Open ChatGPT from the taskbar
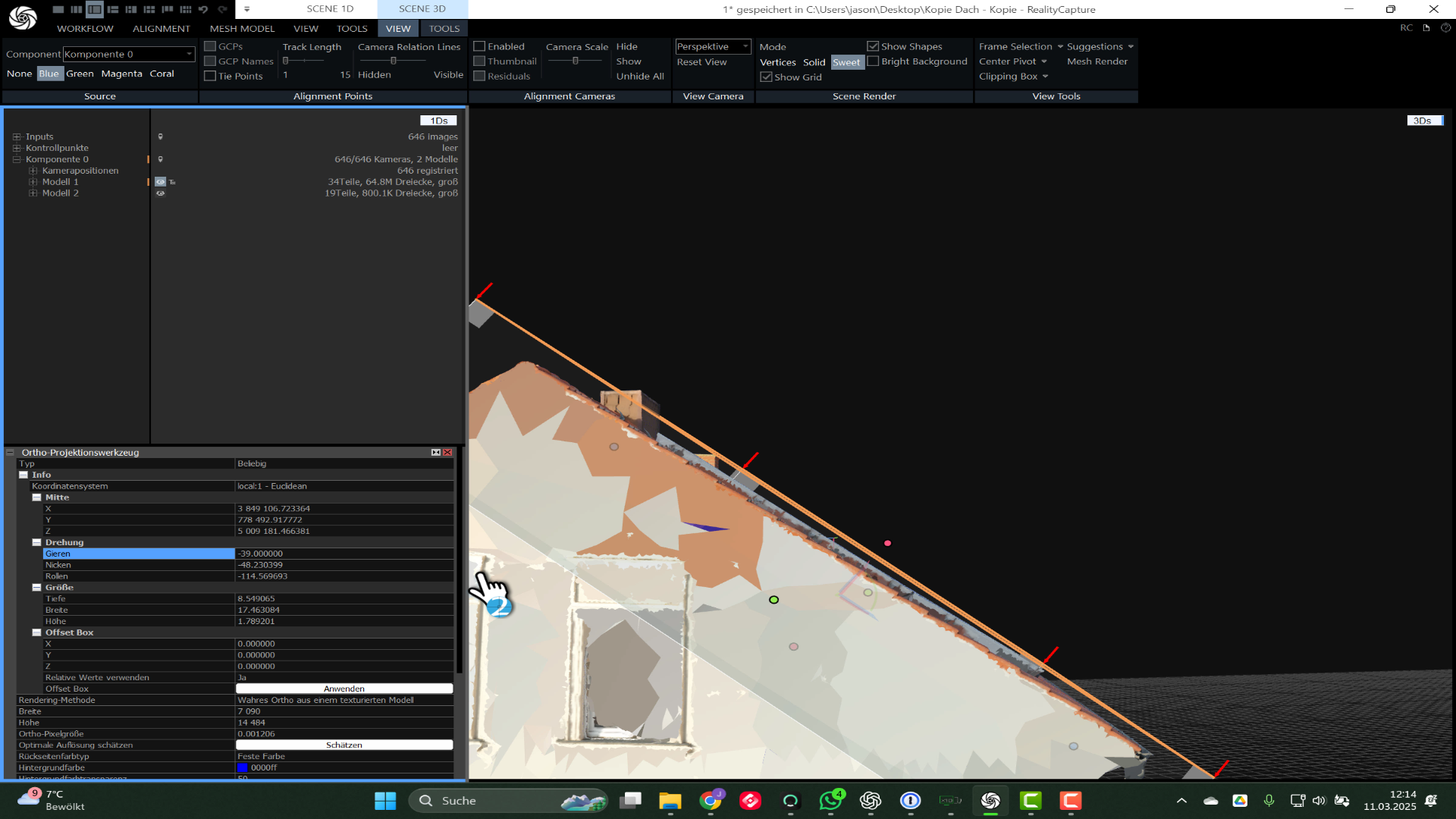This screenshot has width=1456, height=819. coord(871,801)
